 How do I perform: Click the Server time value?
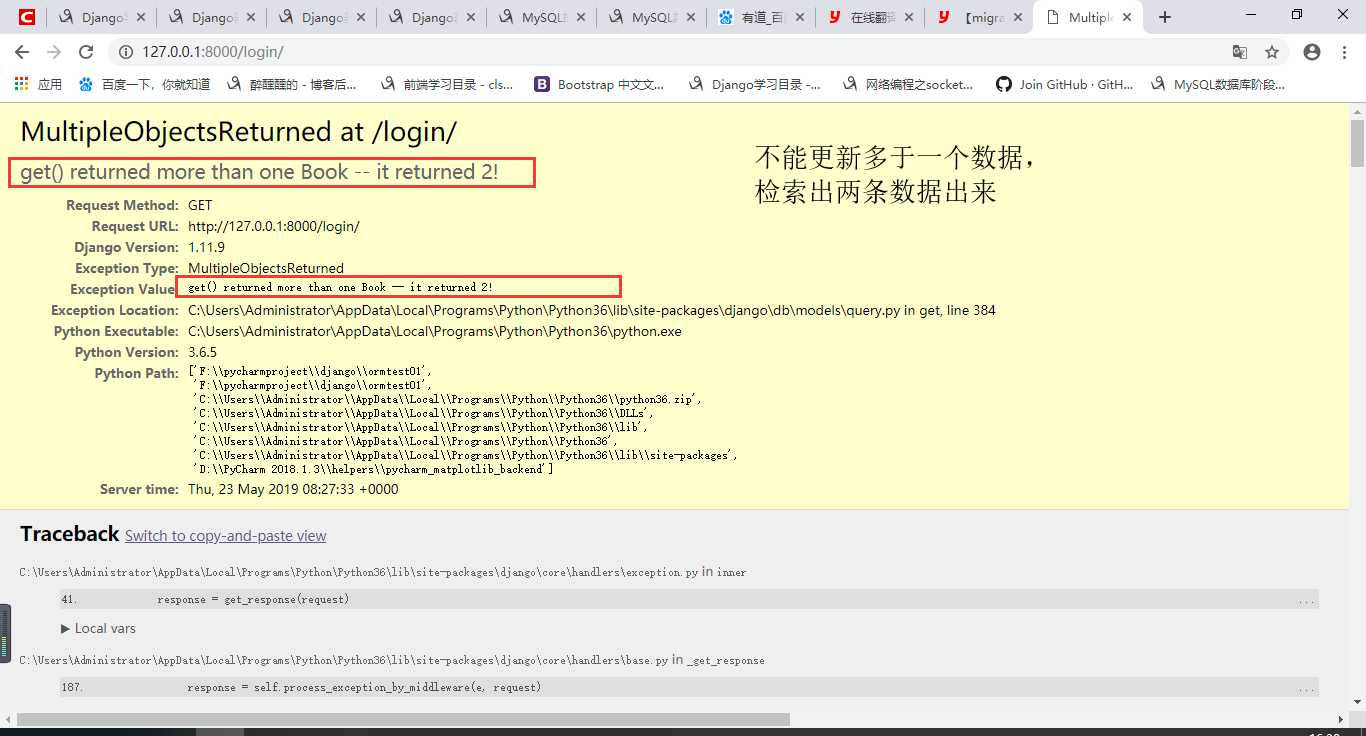(x=293, y=489)
